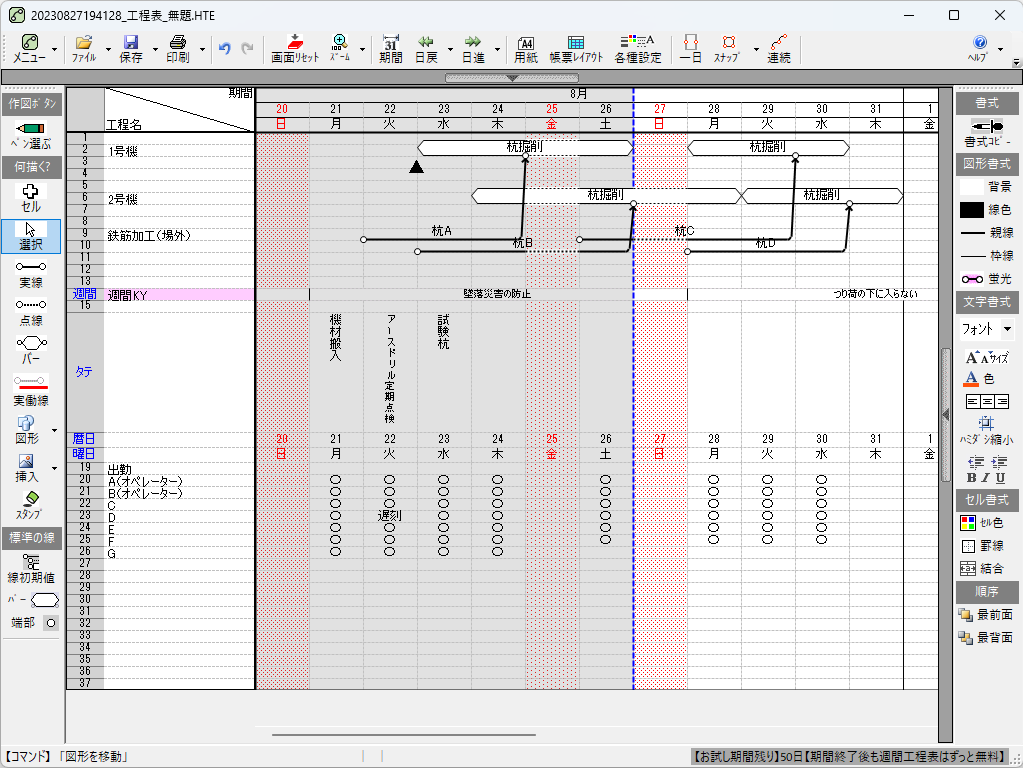Select the スタンプ stamp tool
The height and width of the screenshot is (768, 1023).
pos(29,505)
